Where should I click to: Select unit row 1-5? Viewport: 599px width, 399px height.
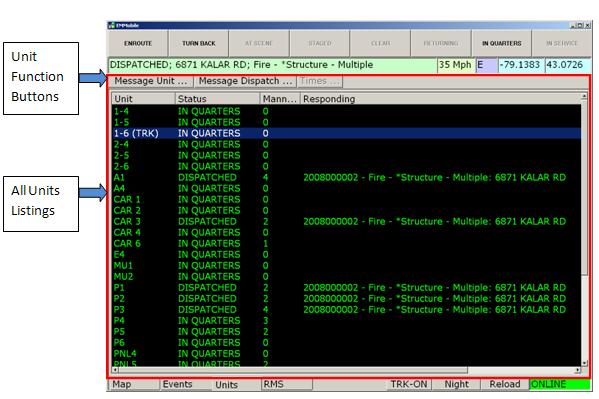tap(346, 122)
